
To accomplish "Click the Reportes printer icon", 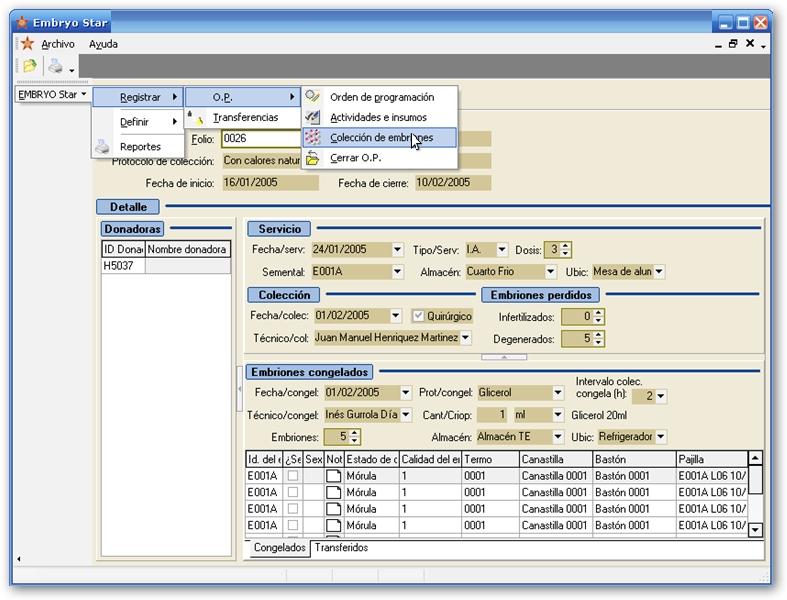I will coord(102,147).
